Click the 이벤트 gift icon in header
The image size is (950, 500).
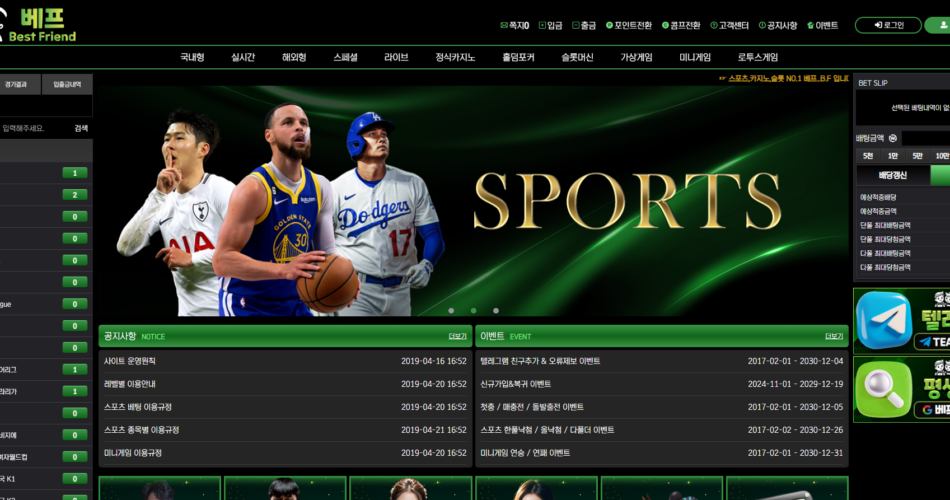coord(810,25)
